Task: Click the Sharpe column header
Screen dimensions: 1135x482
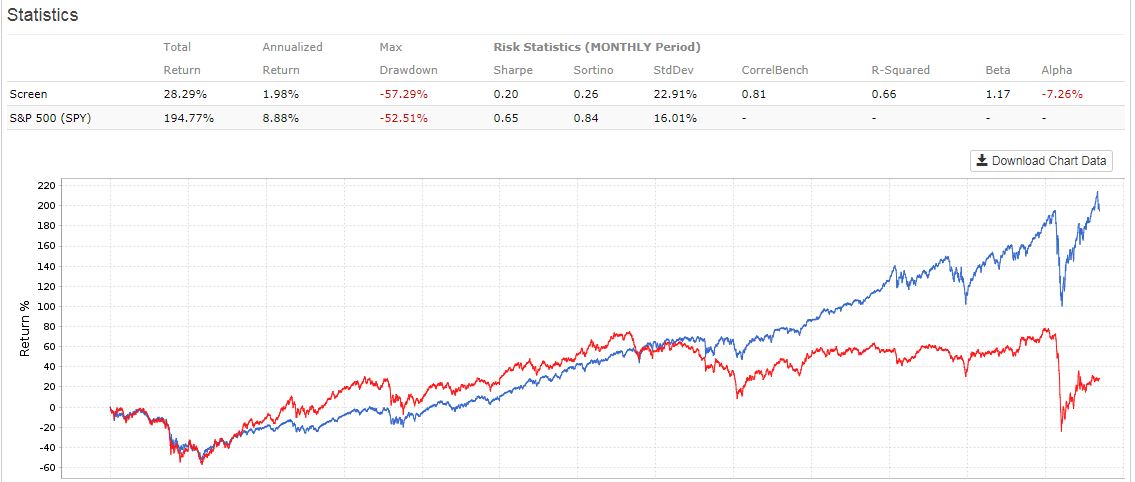Action: [x=513, y=70]
